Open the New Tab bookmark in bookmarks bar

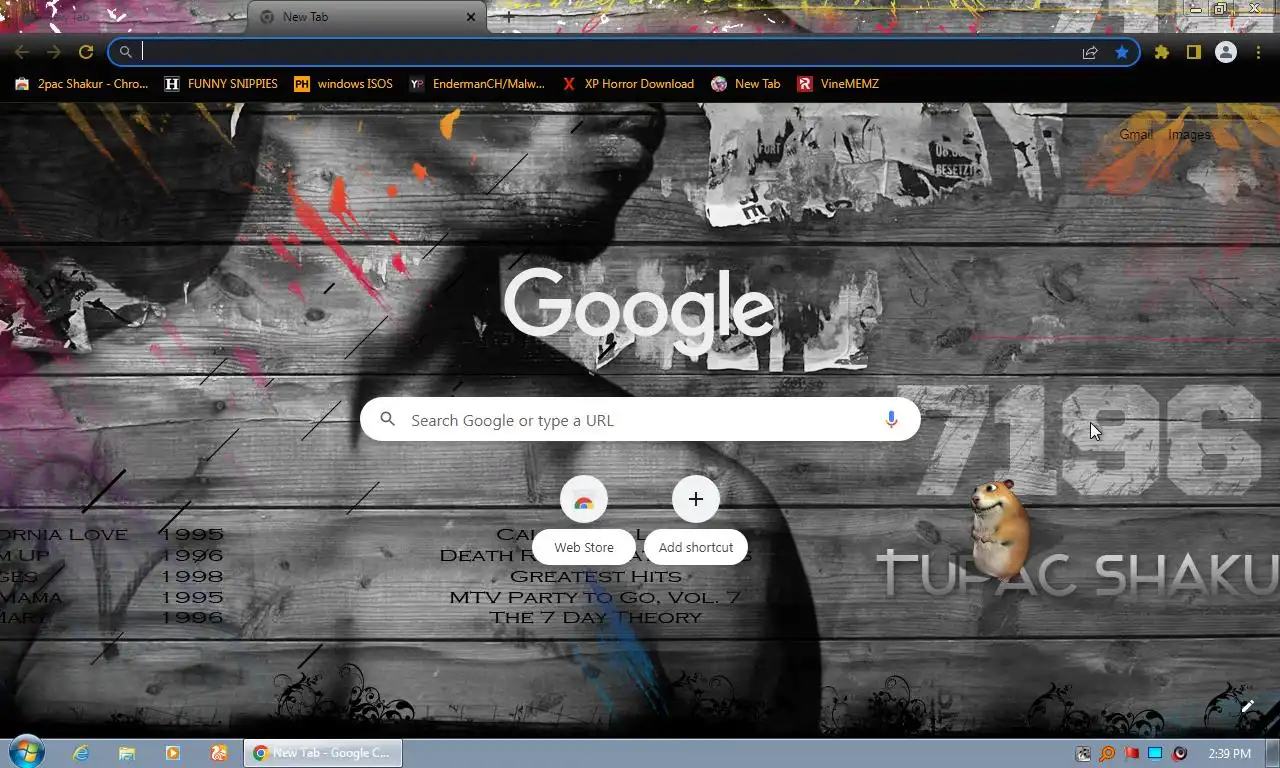pos(746,84)
